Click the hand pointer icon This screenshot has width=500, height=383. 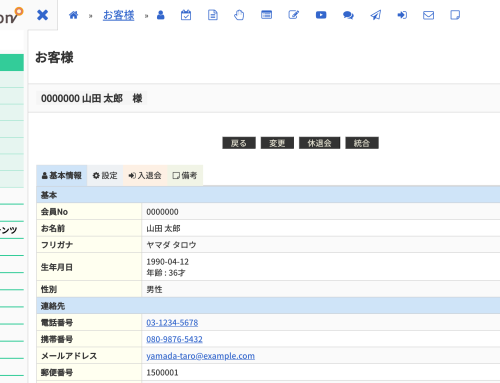click(239, 15)
